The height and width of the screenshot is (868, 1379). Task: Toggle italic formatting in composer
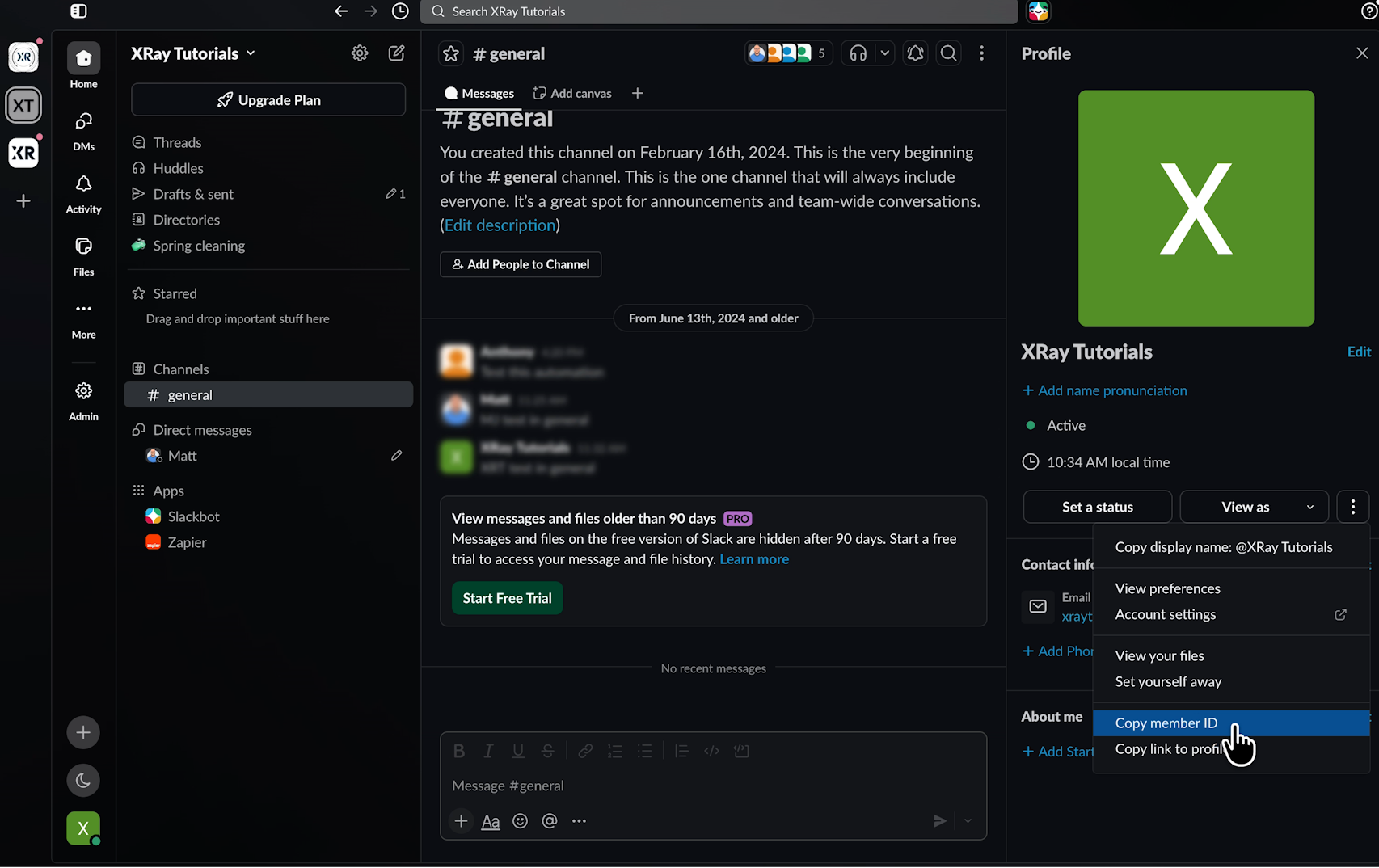[x=488, y=752]
